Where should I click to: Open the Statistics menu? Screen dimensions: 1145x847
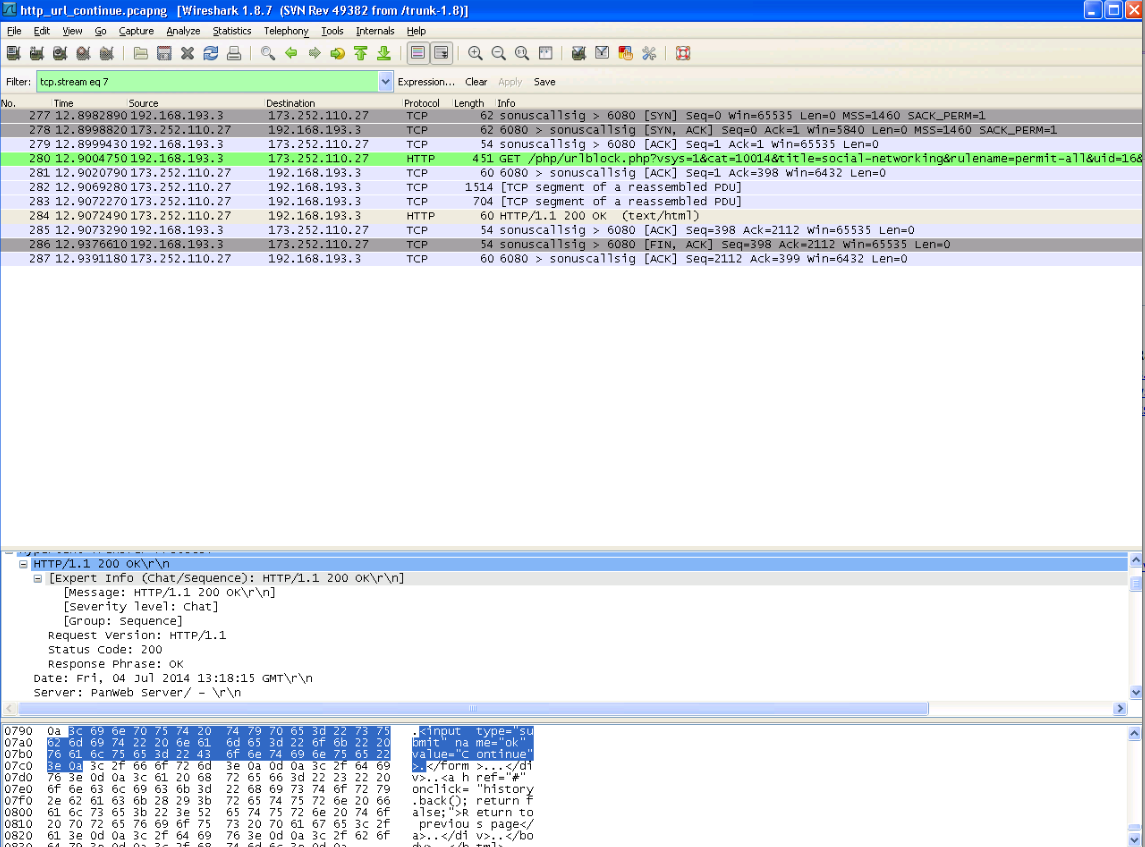pos(231,31)
